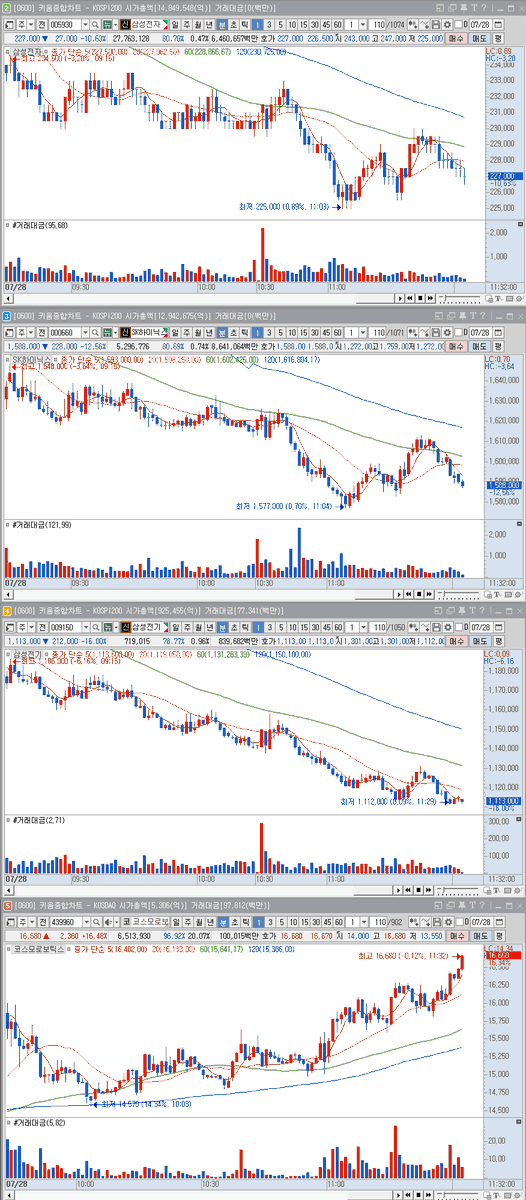Click text T icon in 삼성전자 title bar
Viewport: 526px width, 1200px height.
pyautogui.click(x=473, y=7)
